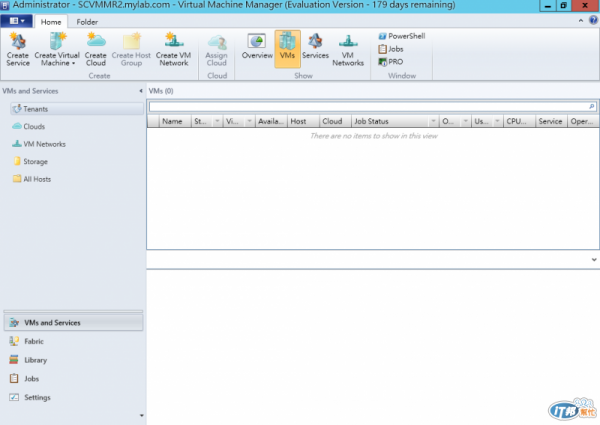Viewport: 600px width, 425px height.
Task: Switch to the Home ribbon tab
Action: (x=51, y=22)
